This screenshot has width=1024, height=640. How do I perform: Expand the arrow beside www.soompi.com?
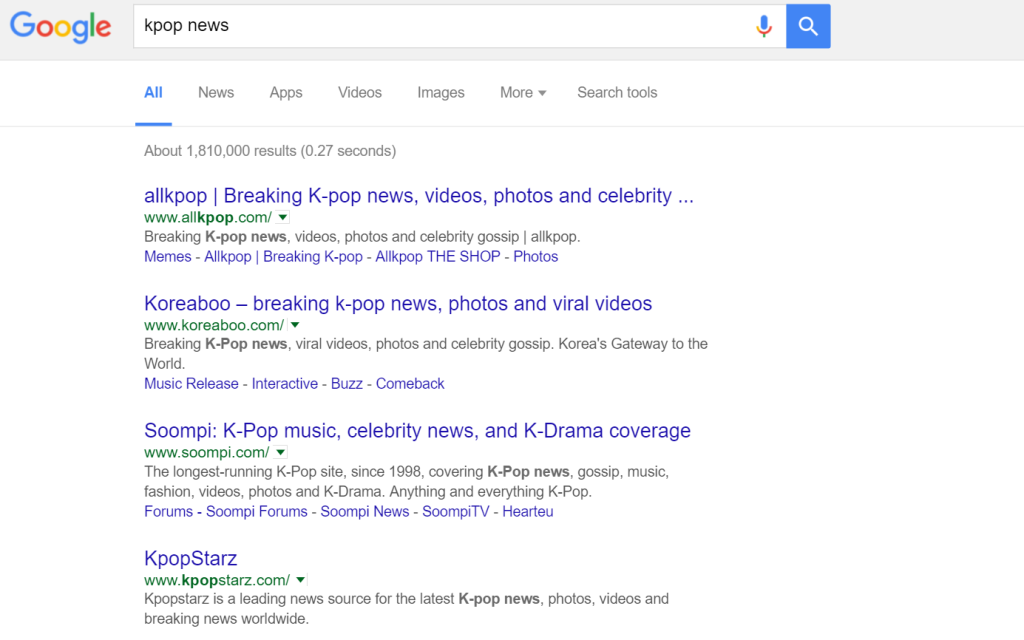[x=281, y=453]
